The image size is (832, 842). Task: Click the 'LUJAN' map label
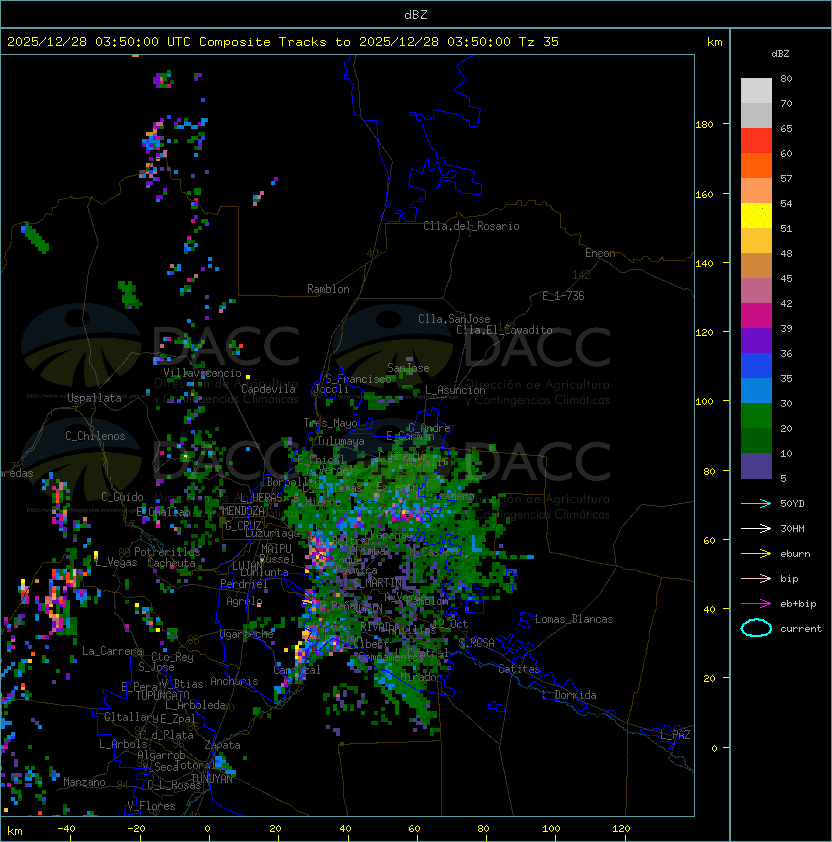pyautogui.click(x=248, y=566)
